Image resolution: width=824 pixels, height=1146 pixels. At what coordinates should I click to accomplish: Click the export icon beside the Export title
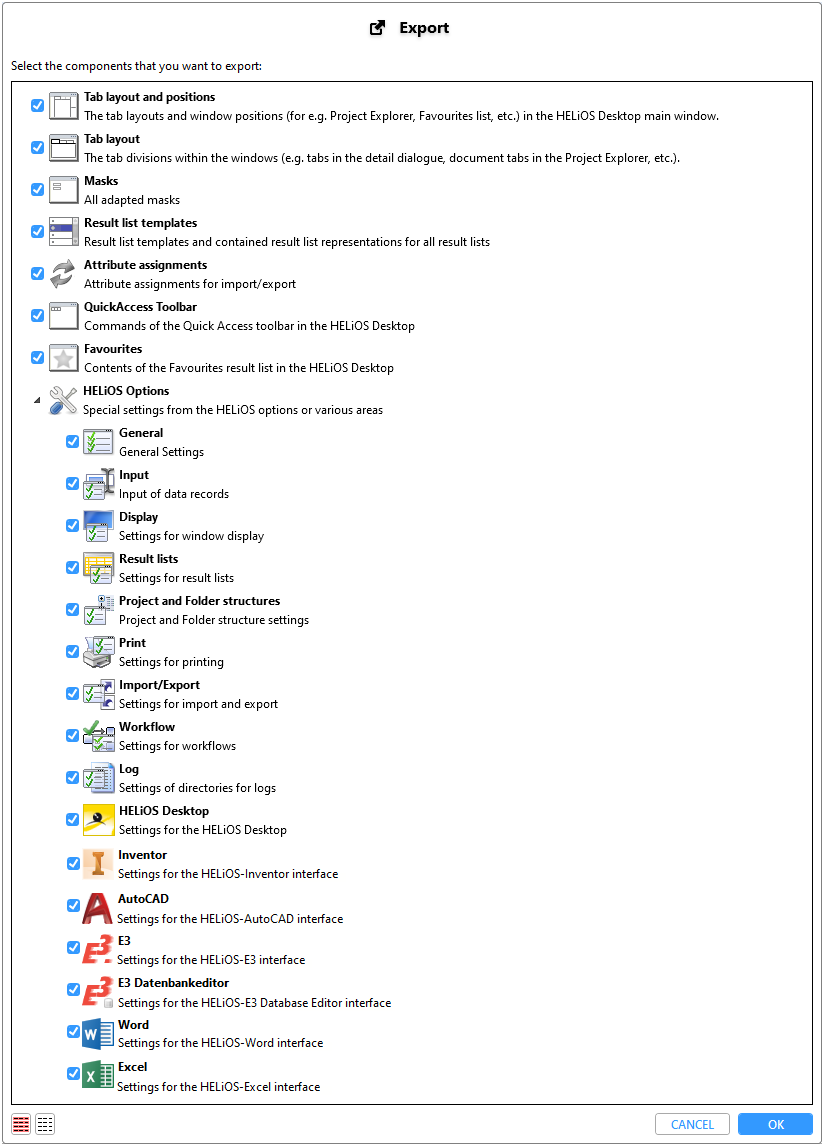377,28
